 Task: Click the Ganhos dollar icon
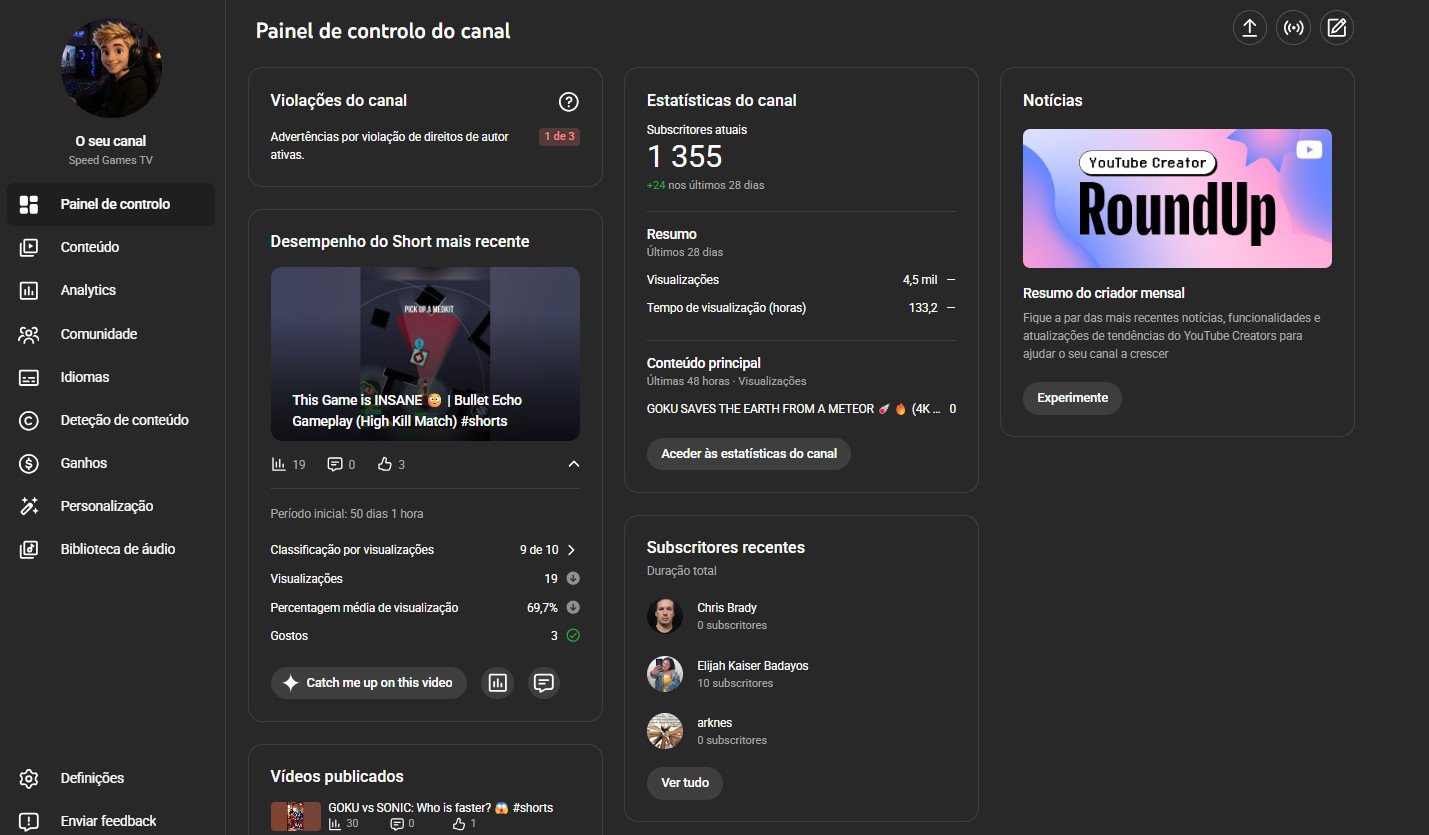click(29, 463)
